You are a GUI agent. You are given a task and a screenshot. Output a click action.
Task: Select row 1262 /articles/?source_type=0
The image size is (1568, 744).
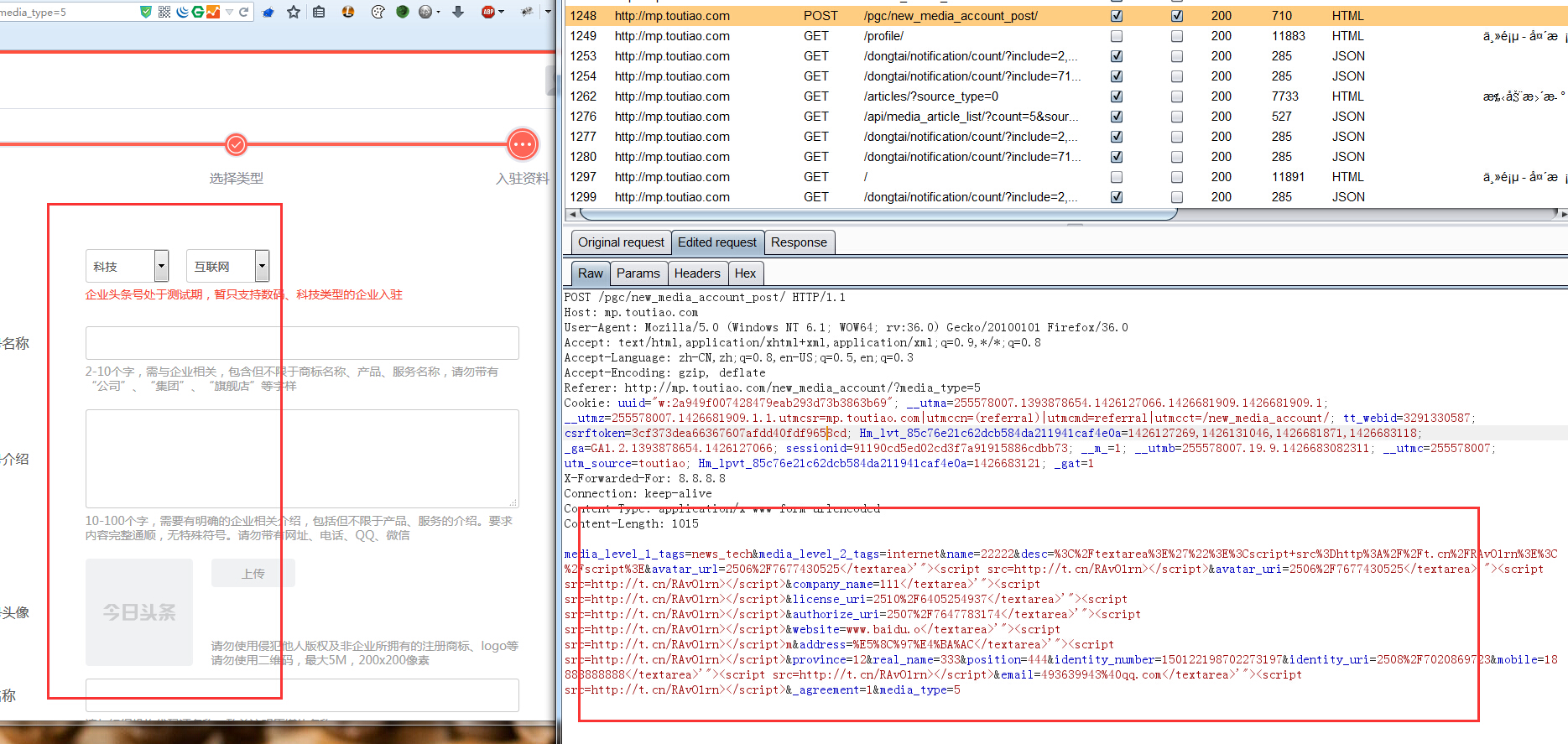[1065, 96]
